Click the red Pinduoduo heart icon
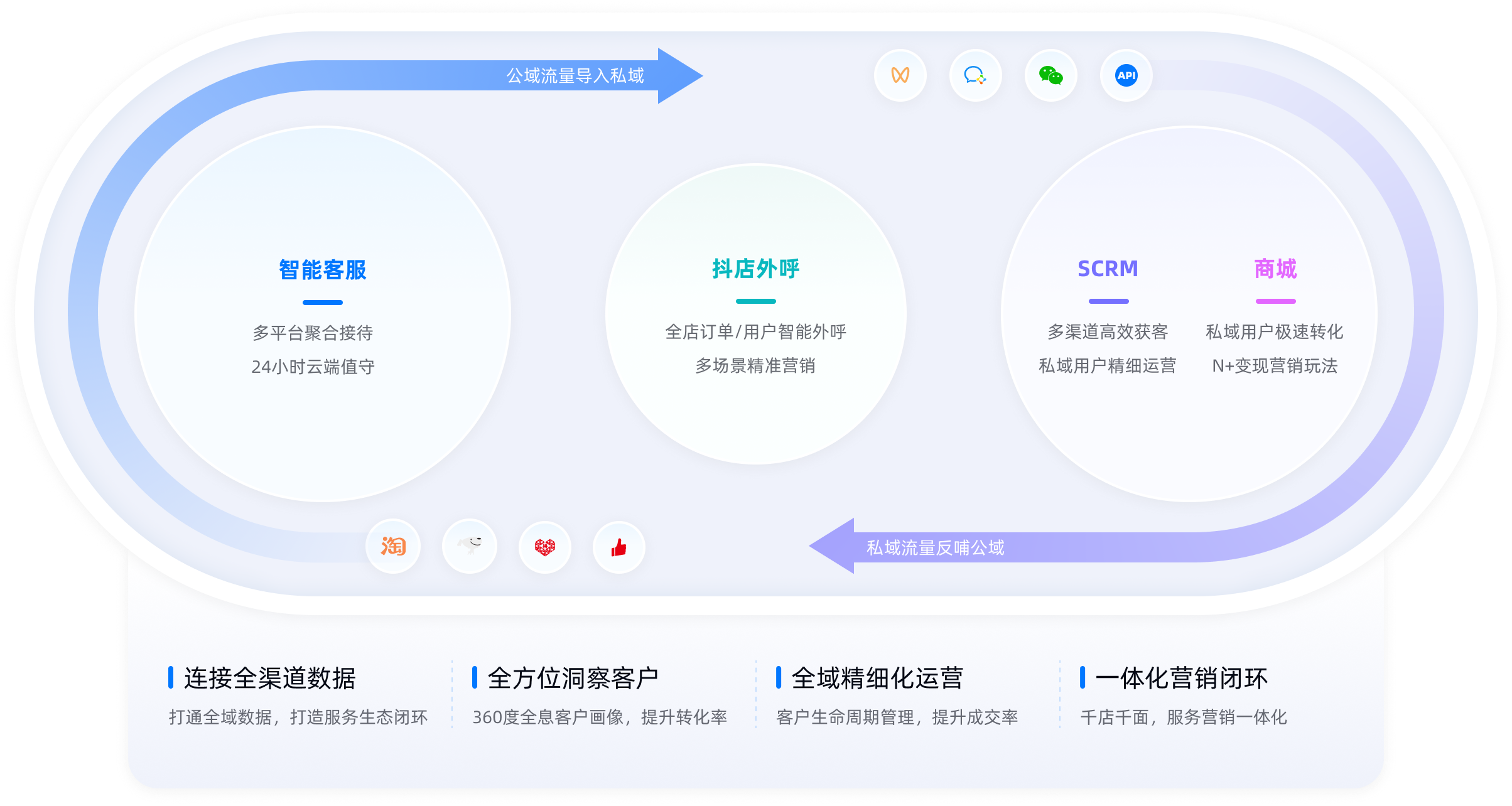This screenshot has height=806, width=1512. click(x=544, y=547)
